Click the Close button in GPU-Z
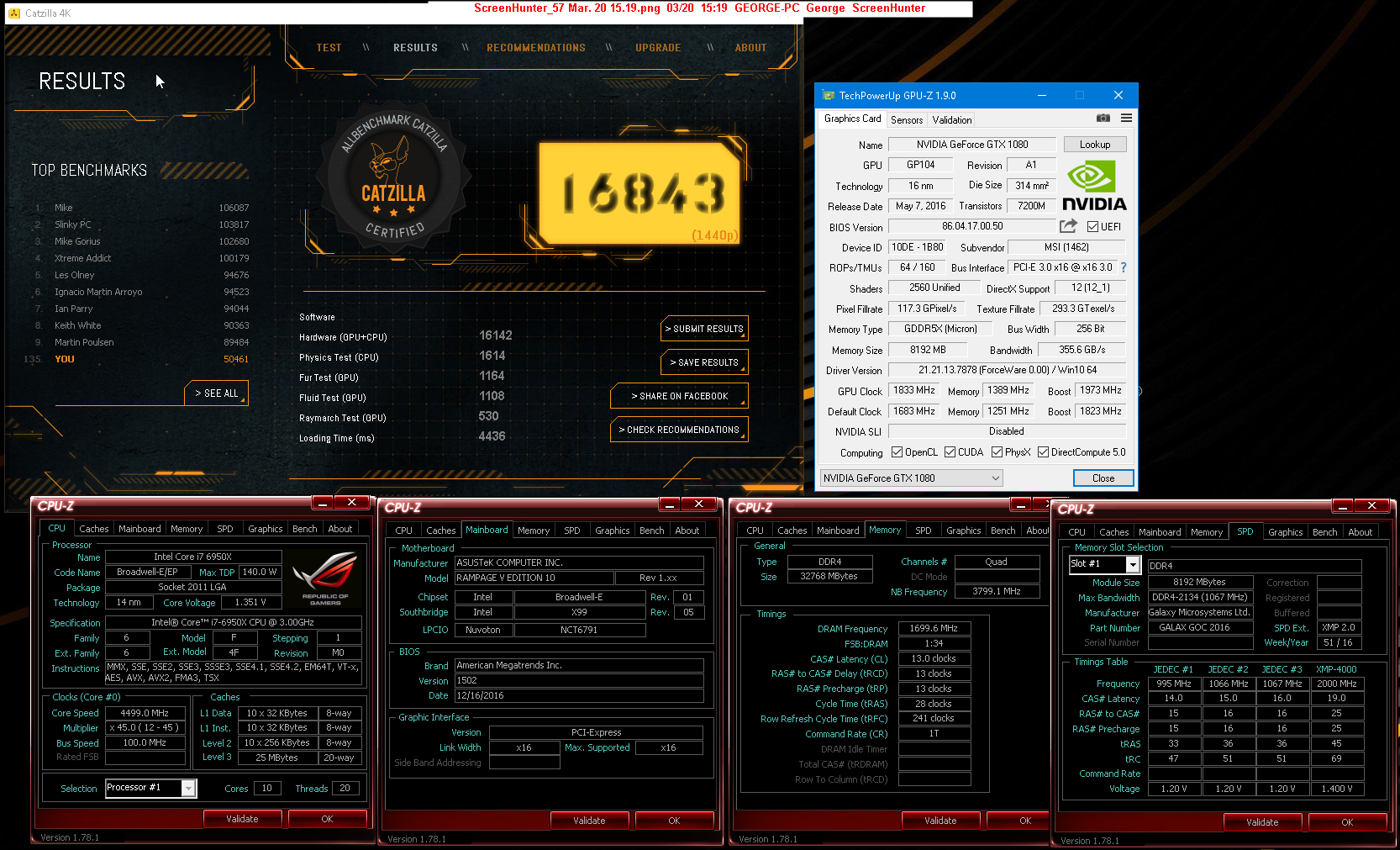The width and height of the screenshot is (1400, 850). [x=1103, y=478]
